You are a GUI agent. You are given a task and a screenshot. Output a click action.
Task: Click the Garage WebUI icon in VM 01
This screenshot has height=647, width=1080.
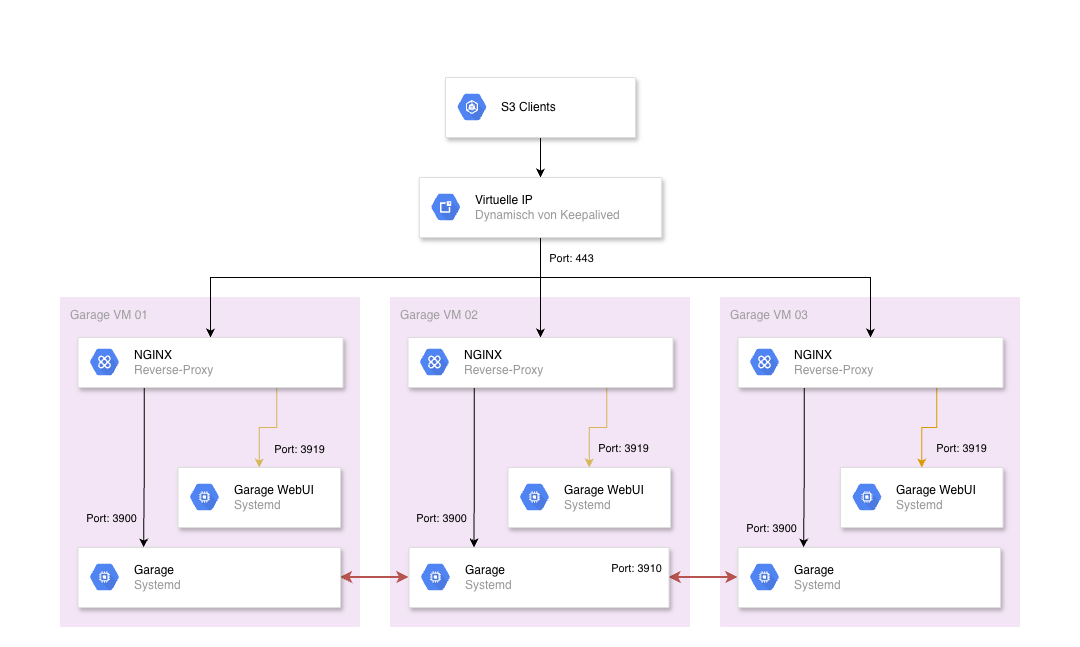[204, 497]
